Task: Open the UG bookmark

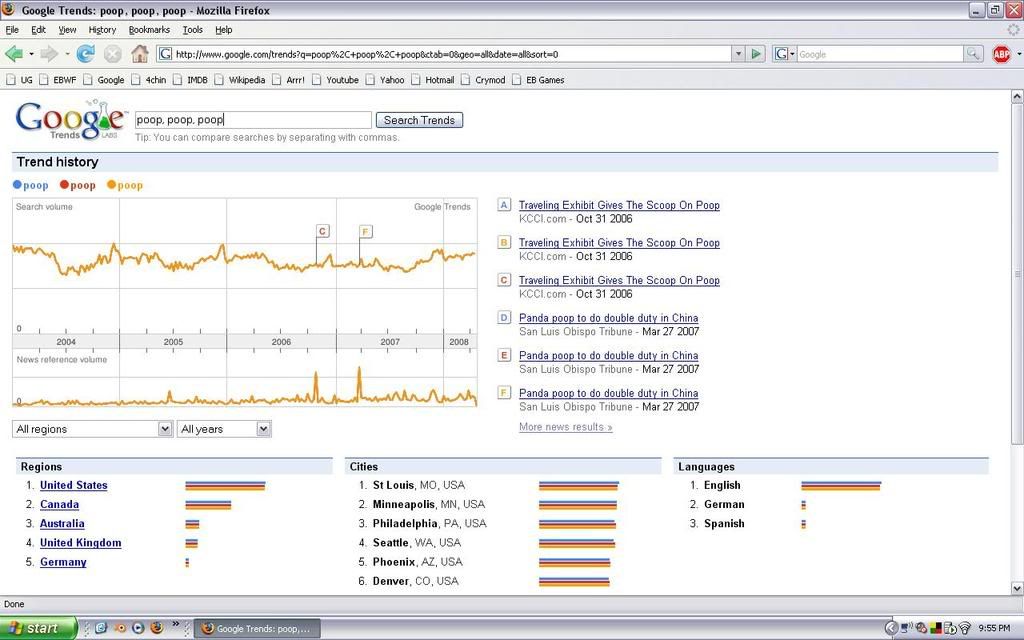Action: [20, 80]
